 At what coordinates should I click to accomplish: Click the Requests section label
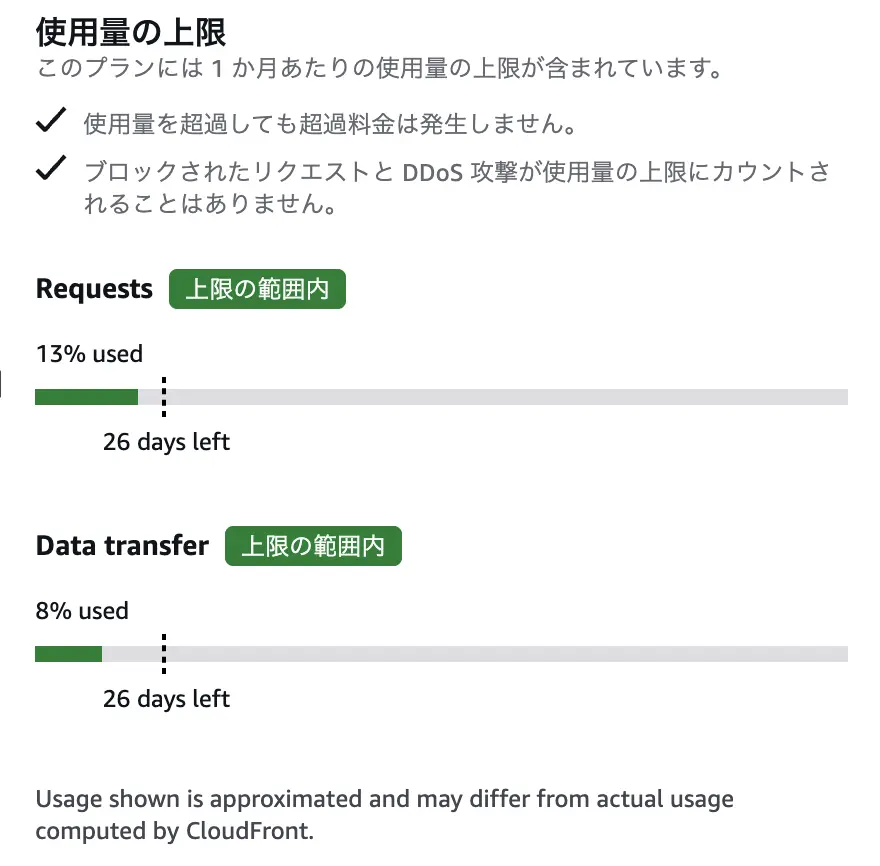[x=94, y=289]
